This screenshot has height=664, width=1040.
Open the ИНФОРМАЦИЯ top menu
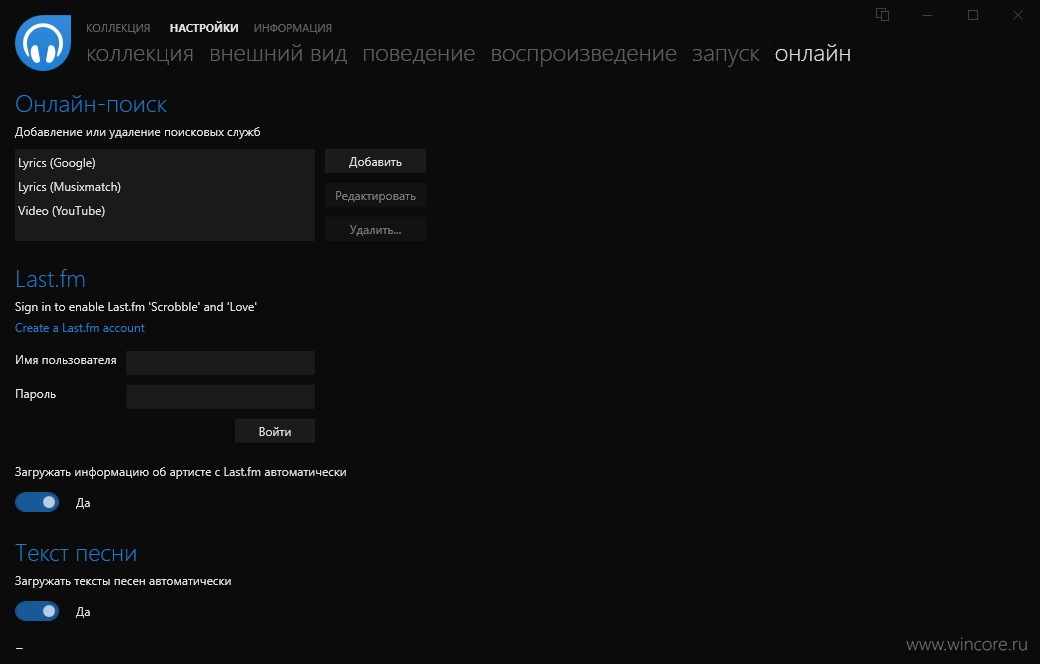point(292,28)
